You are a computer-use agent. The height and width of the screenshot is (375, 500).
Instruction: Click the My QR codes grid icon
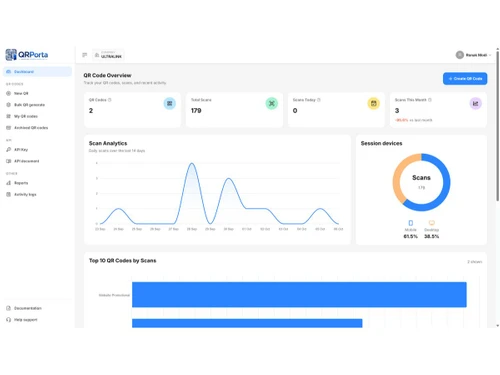pyautogui.click(x=9, y=116)
